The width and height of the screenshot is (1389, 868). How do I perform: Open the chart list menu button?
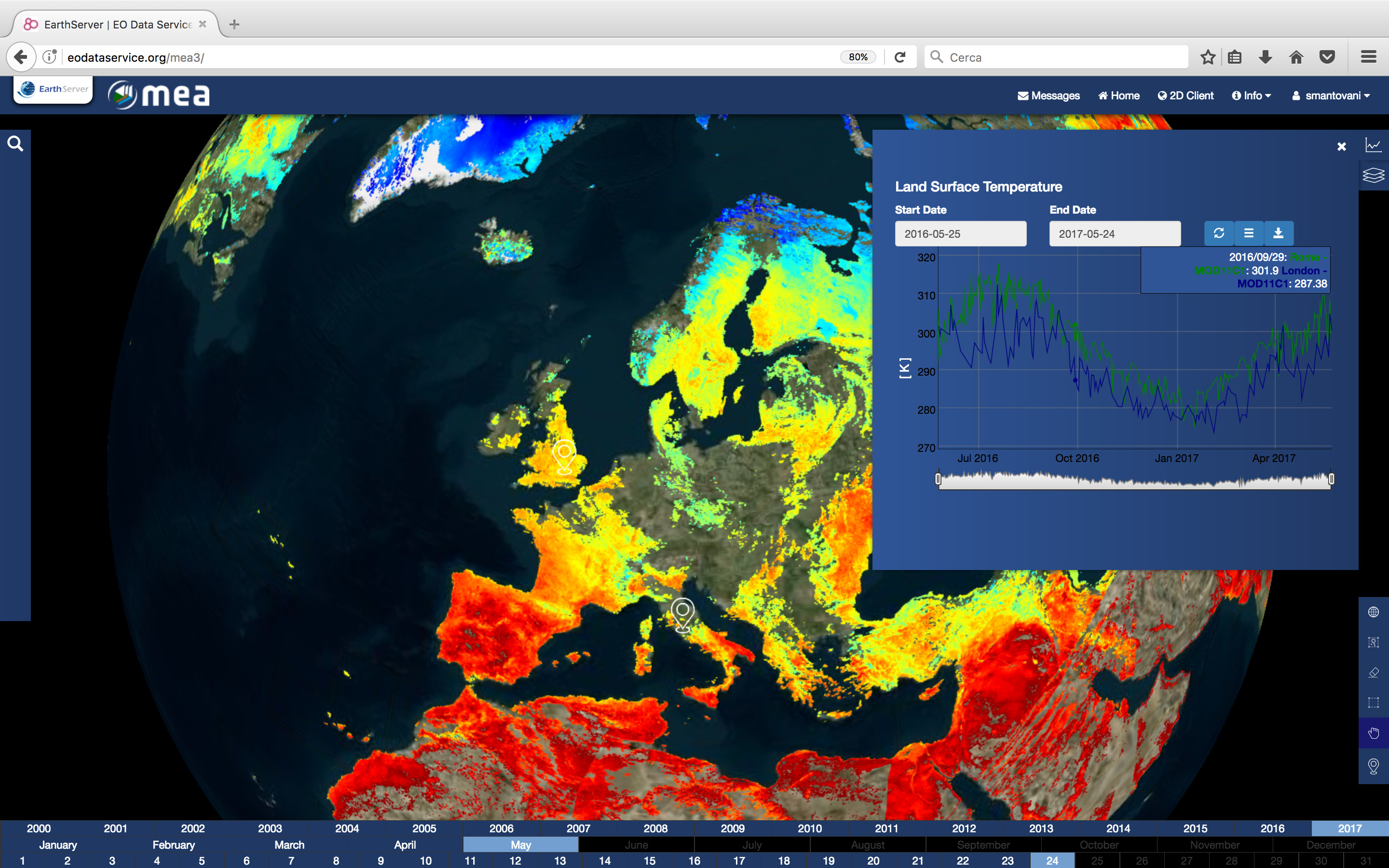(x=1248, y=233)
